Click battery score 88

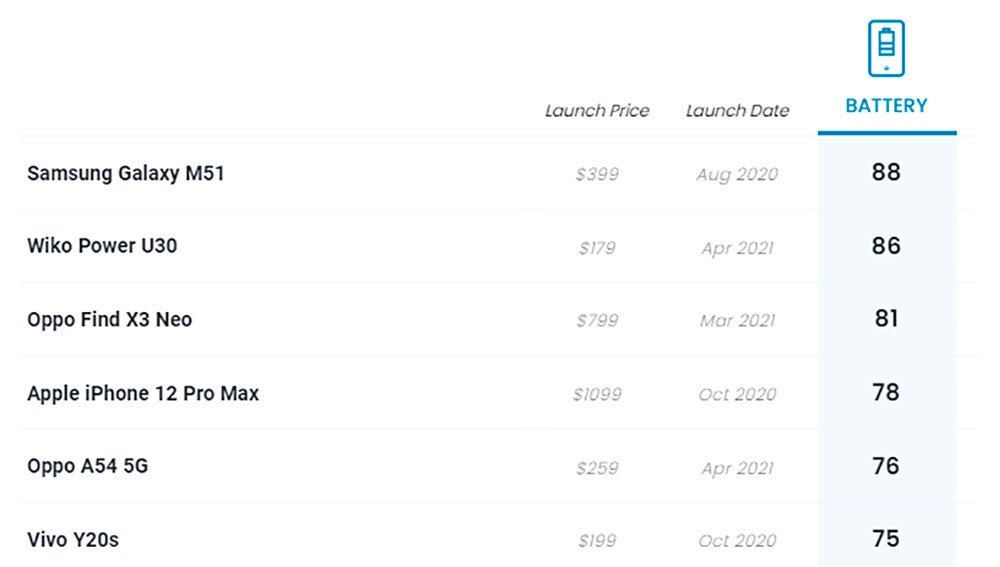click(x=886, y=172)
